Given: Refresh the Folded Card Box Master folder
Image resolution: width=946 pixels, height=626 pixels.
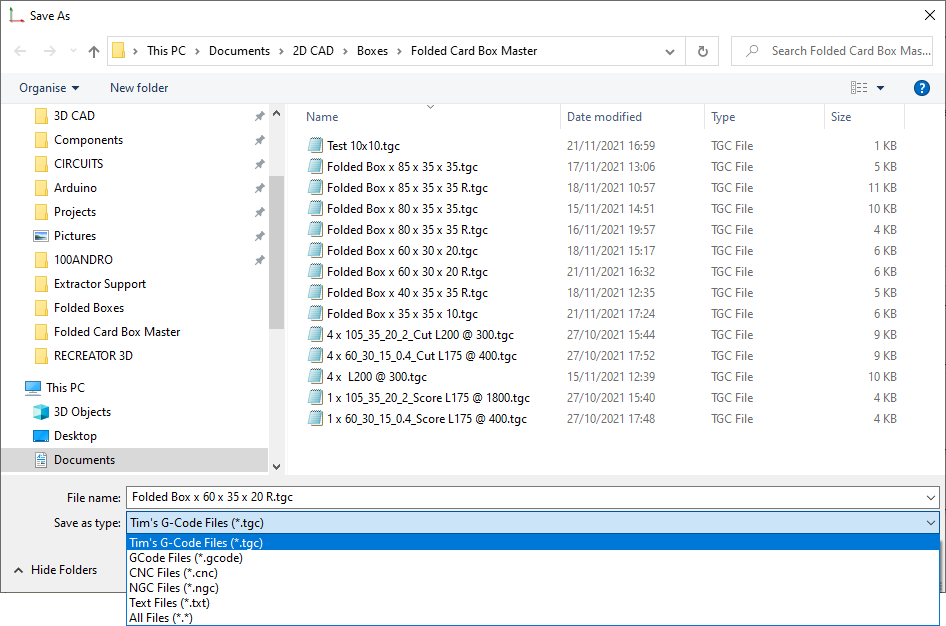Looking at the screenshot, I should 702,51.
